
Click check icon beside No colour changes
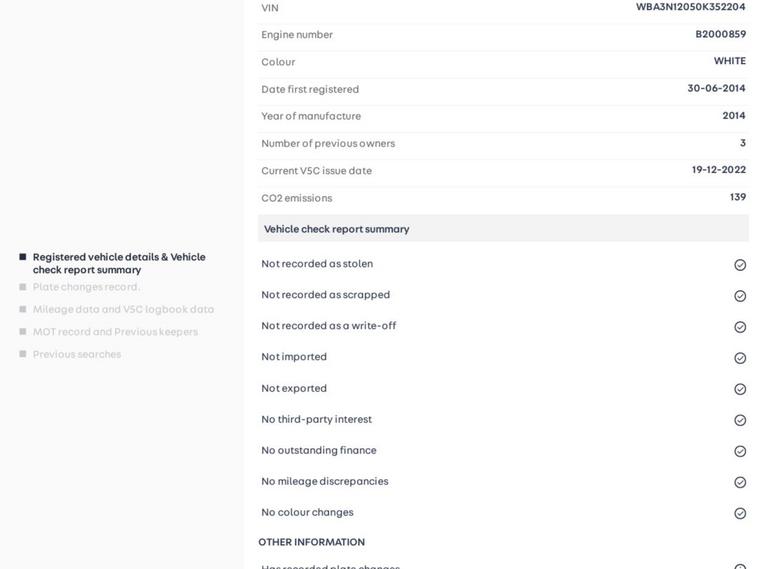740,513
